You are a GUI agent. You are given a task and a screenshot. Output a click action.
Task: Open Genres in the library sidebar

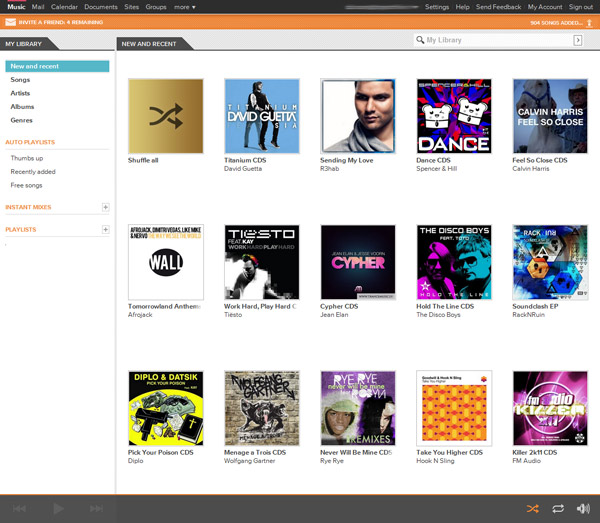[21, 120]
